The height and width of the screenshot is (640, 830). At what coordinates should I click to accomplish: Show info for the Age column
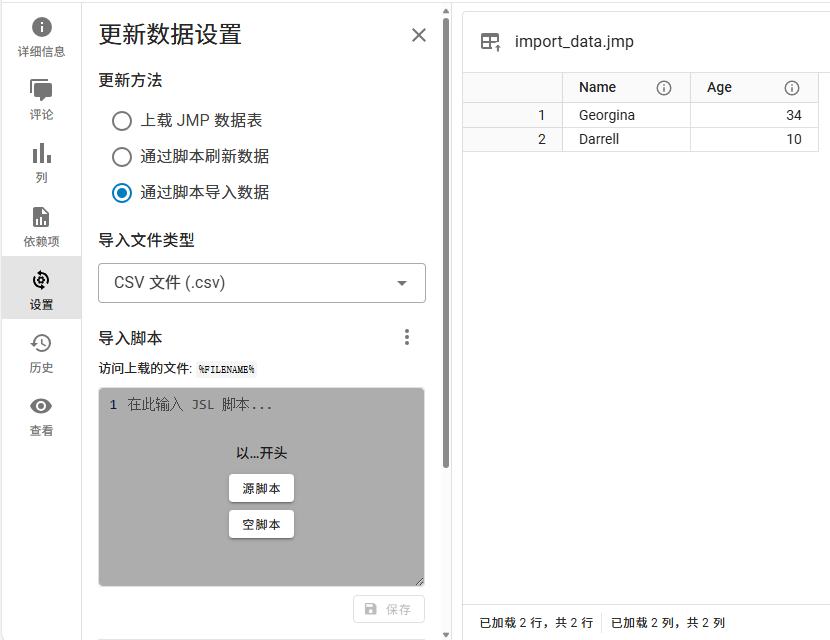pyautogui.click(x=791, y=88)
